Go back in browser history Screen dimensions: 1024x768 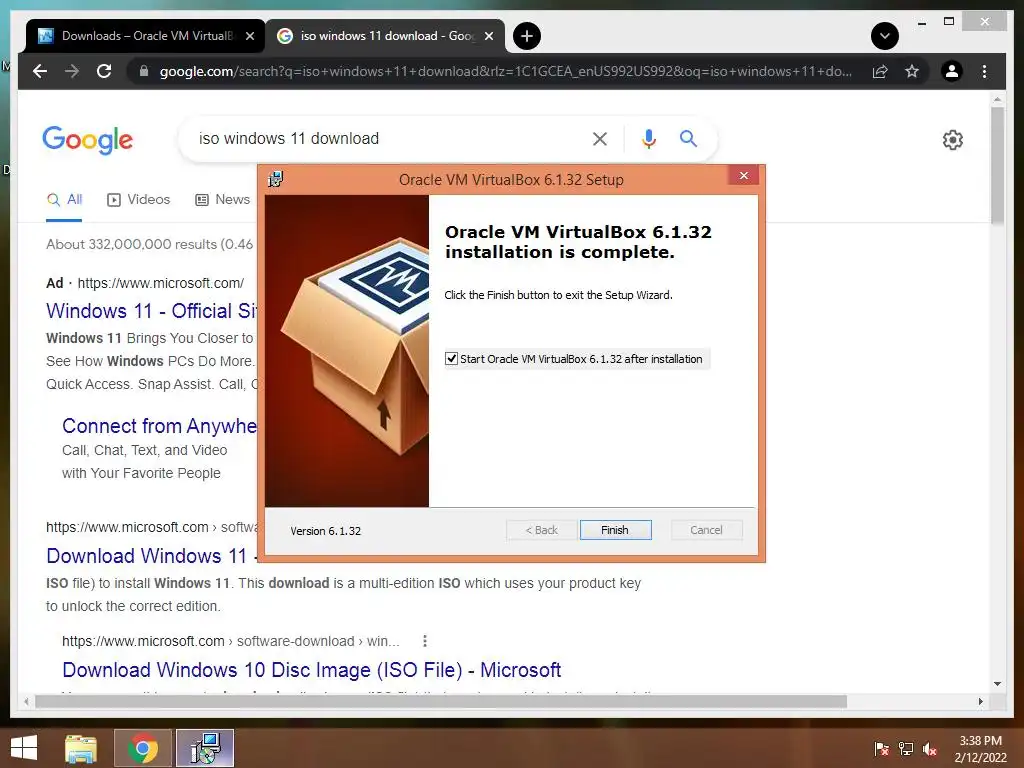[40, 71]
